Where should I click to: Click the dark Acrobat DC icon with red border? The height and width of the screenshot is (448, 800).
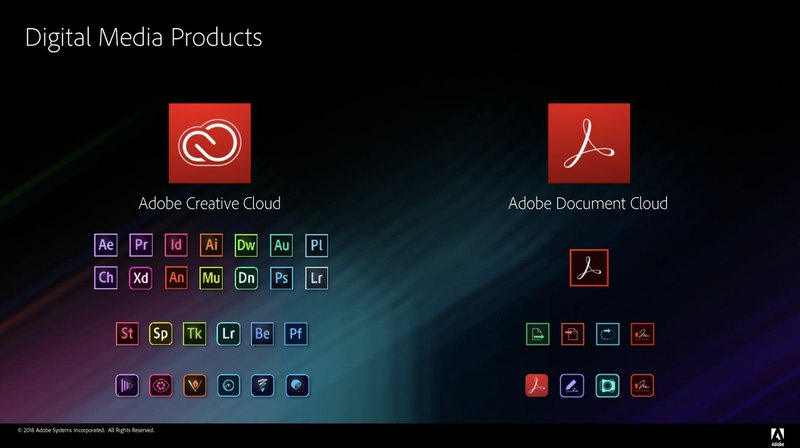coord(589,268)
